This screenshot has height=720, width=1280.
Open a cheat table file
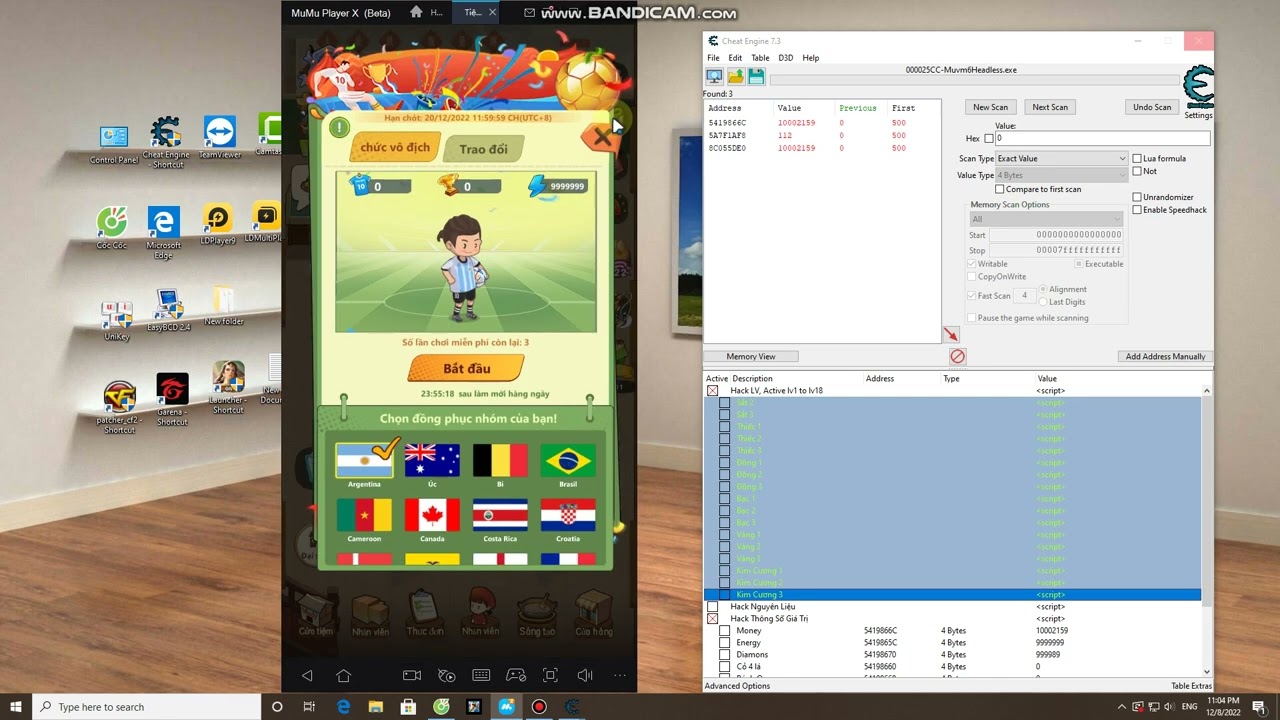tap(735, 76)
